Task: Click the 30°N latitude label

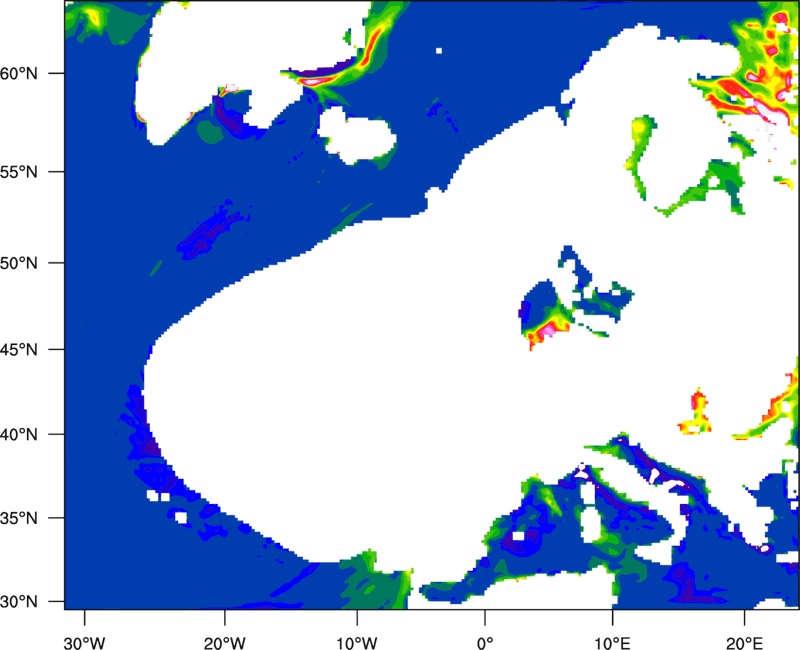Action: (x=19, y=602)
